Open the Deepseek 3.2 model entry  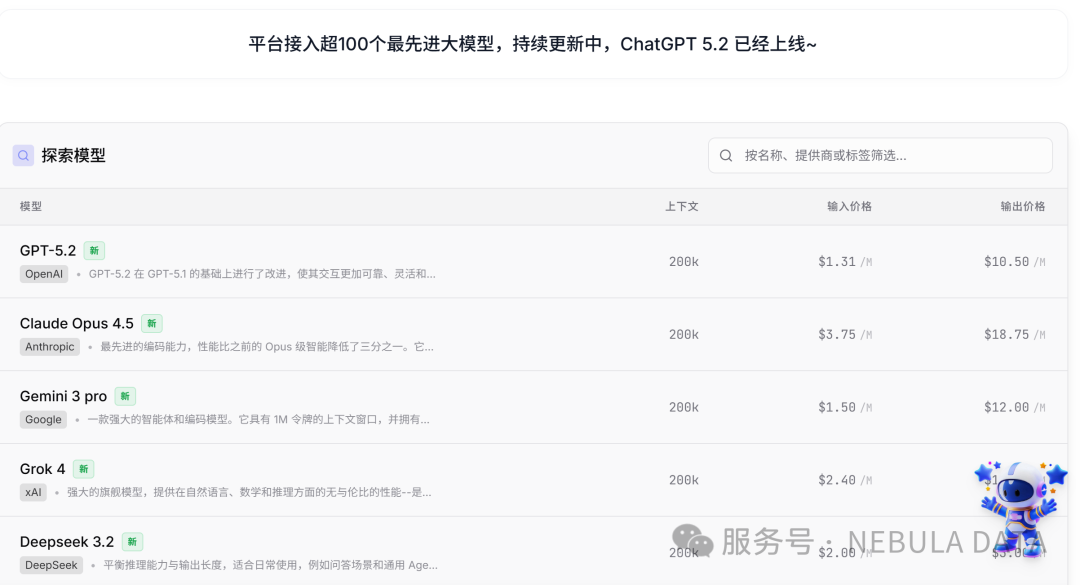point(534,551)
